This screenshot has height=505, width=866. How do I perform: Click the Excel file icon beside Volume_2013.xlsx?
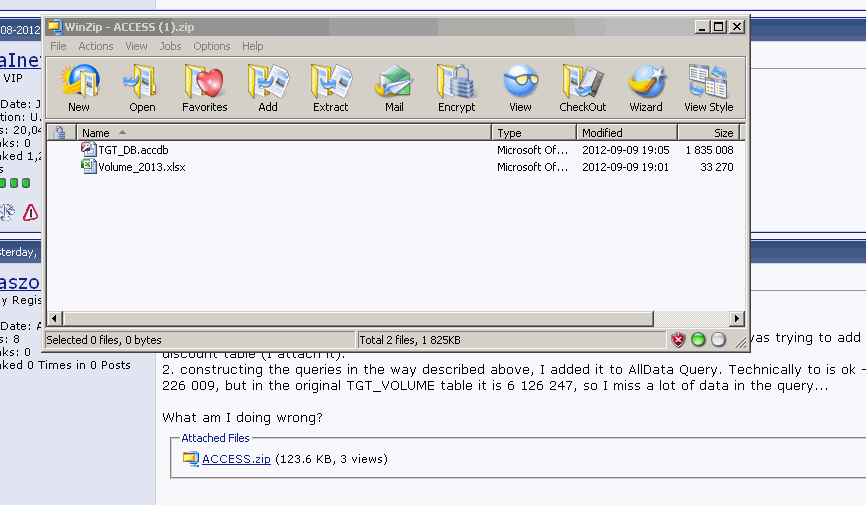point(88,166)
